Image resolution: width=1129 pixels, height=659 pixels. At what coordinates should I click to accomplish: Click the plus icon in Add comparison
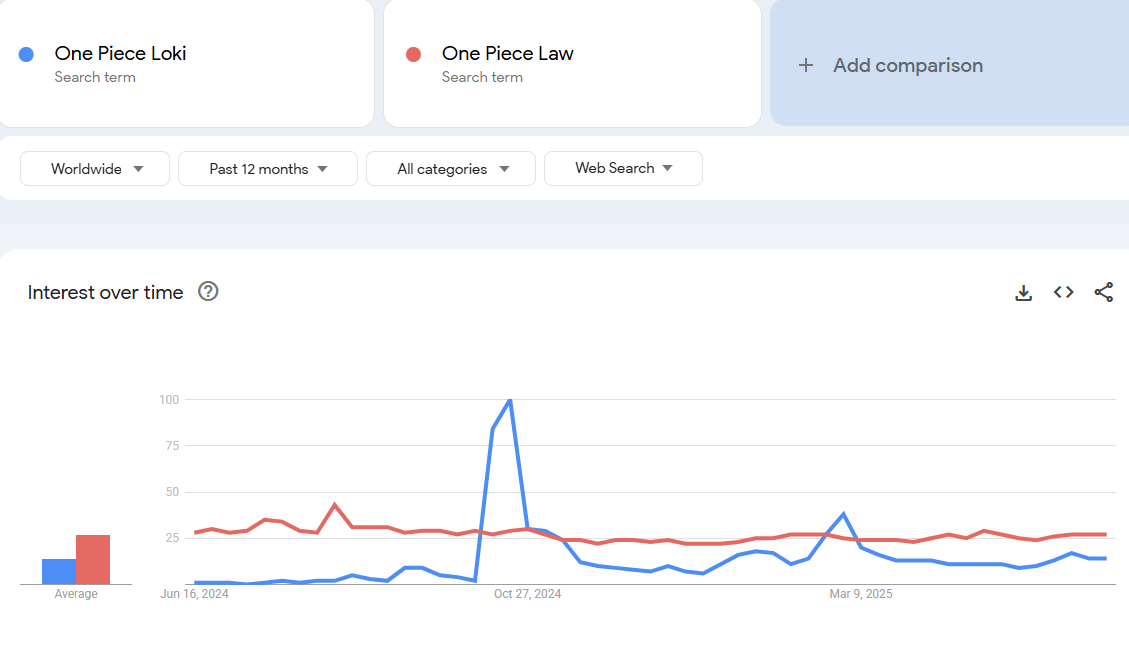[x=806, y=66]
